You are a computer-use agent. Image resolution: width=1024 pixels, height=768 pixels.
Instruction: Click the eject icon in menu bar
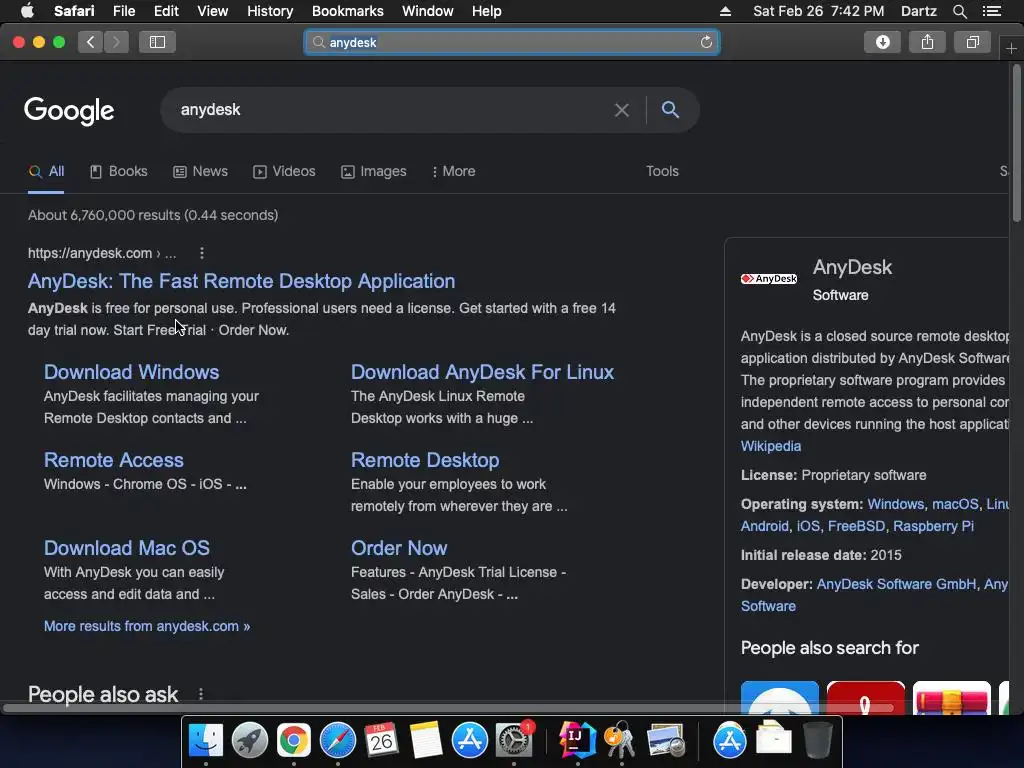coord(726,11)
